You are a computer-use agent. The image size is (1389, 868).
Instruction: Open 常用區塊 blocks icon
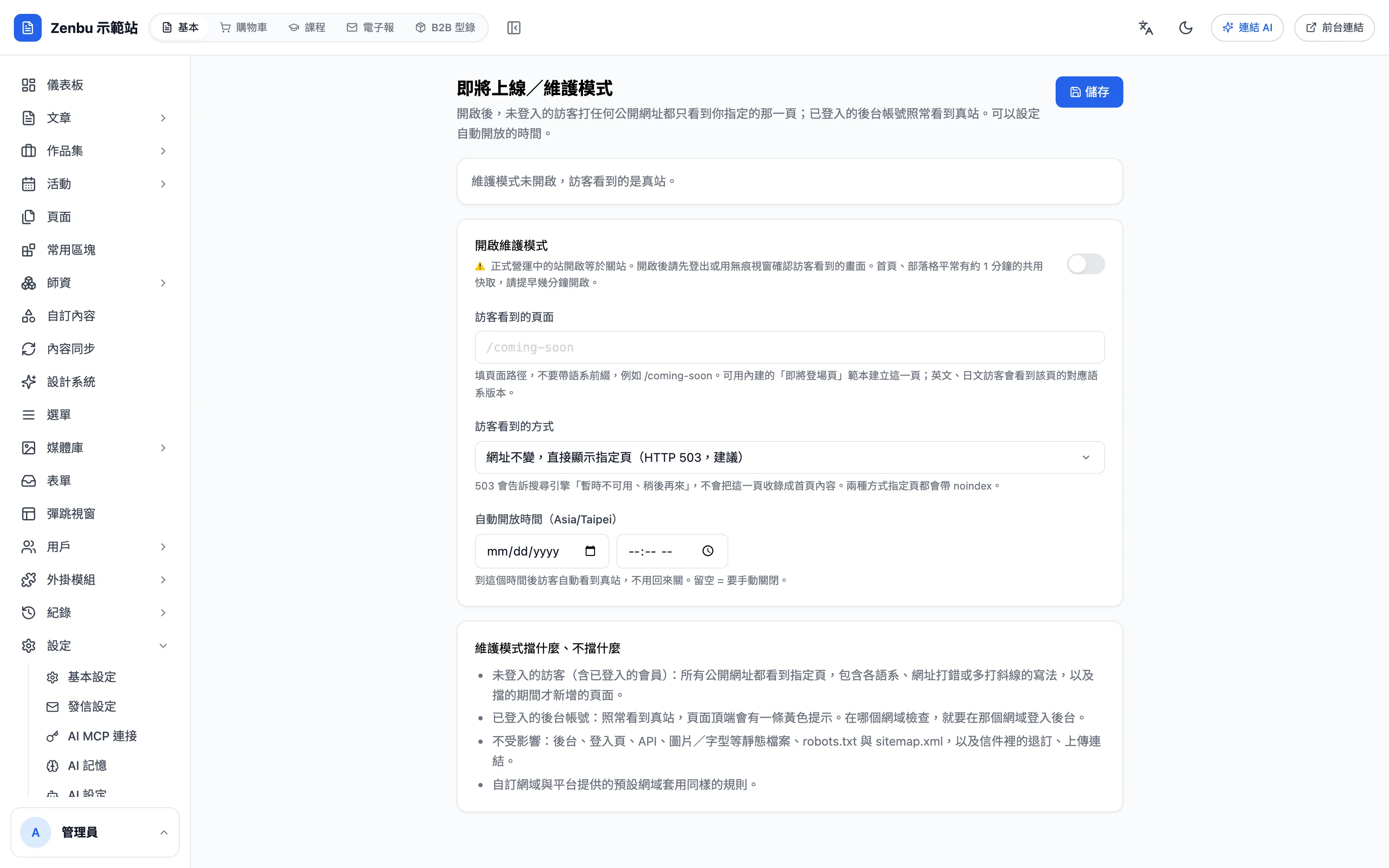(29, 250)
